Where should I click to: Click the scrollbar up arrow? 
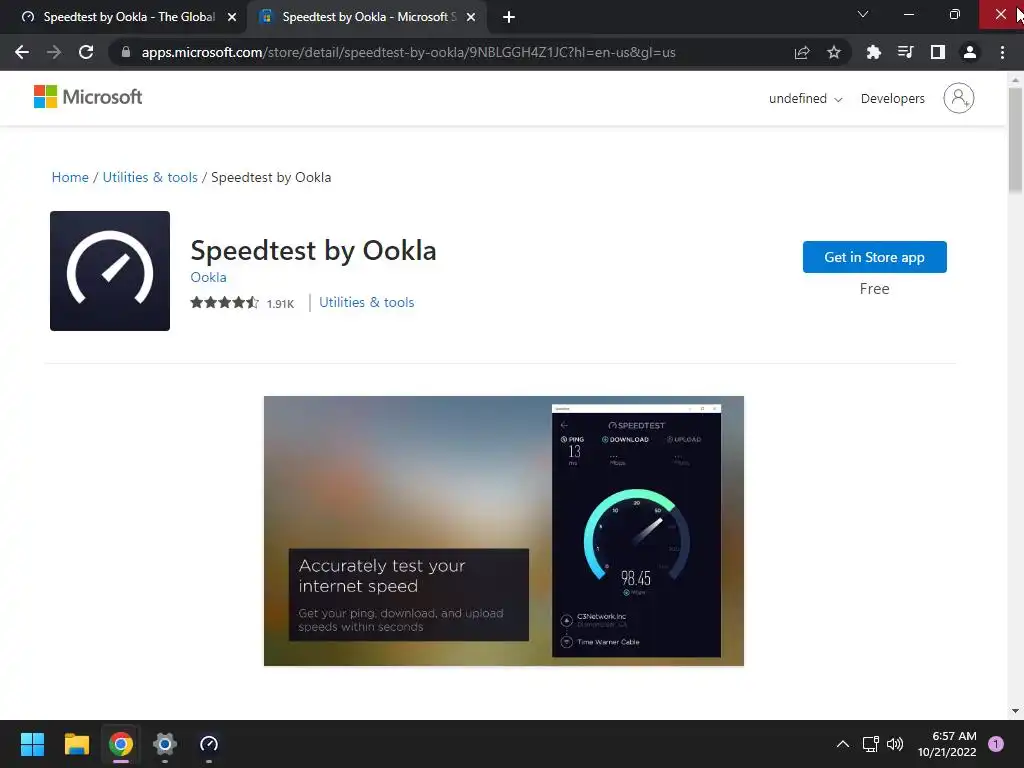1015,80
